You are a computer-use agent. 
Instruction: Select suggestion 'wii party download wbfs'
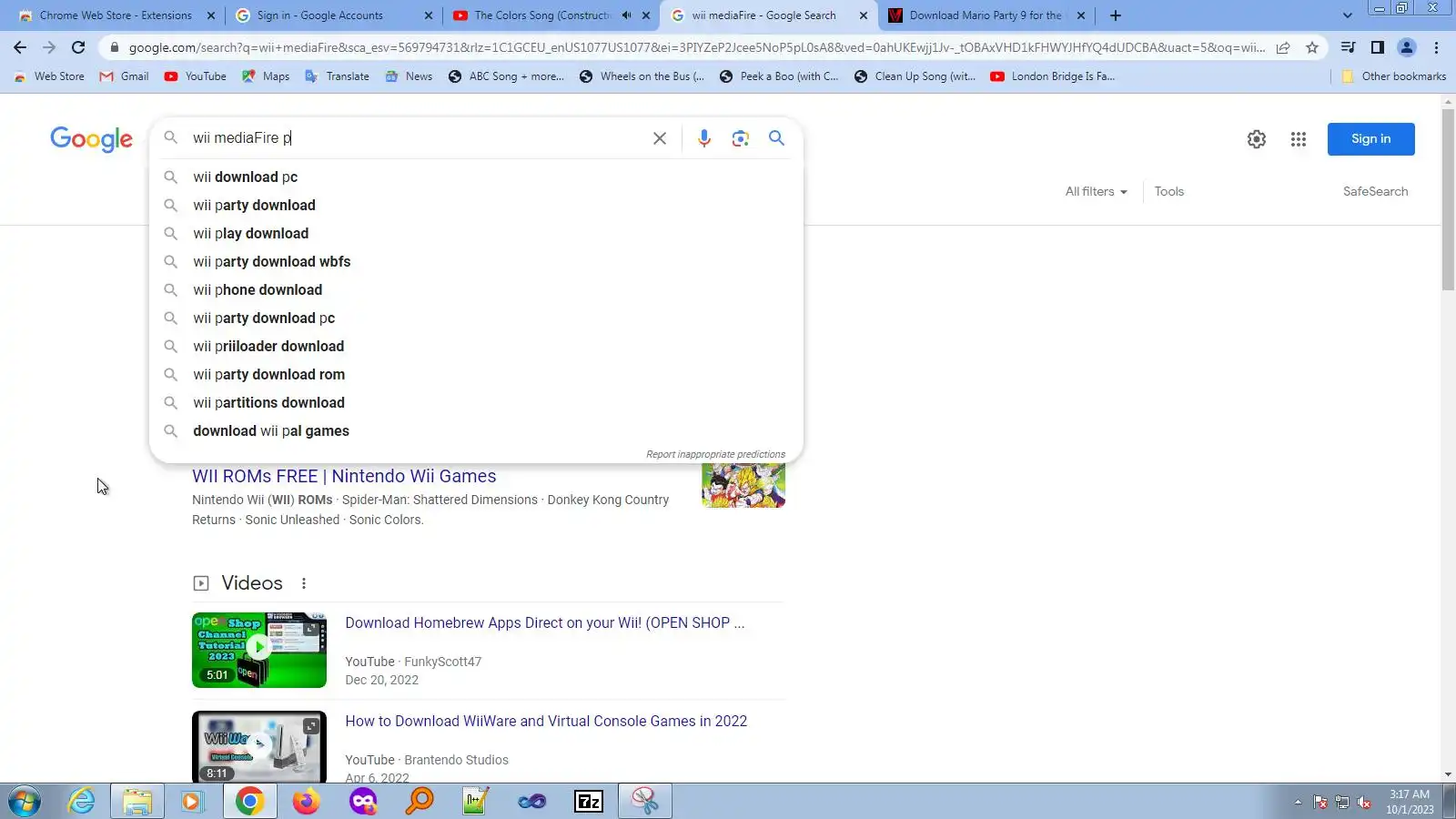(x=476, y=262)
